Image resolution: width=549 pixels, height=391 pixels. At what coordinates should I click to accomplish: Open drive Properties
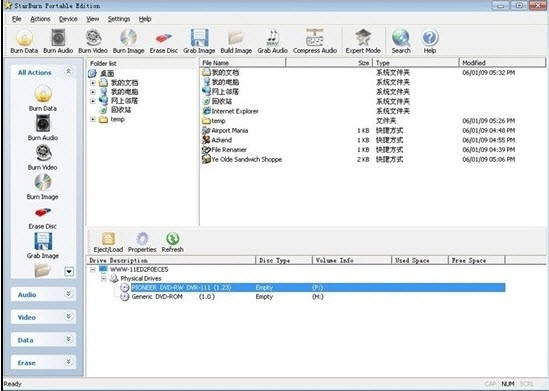[142, 242]
